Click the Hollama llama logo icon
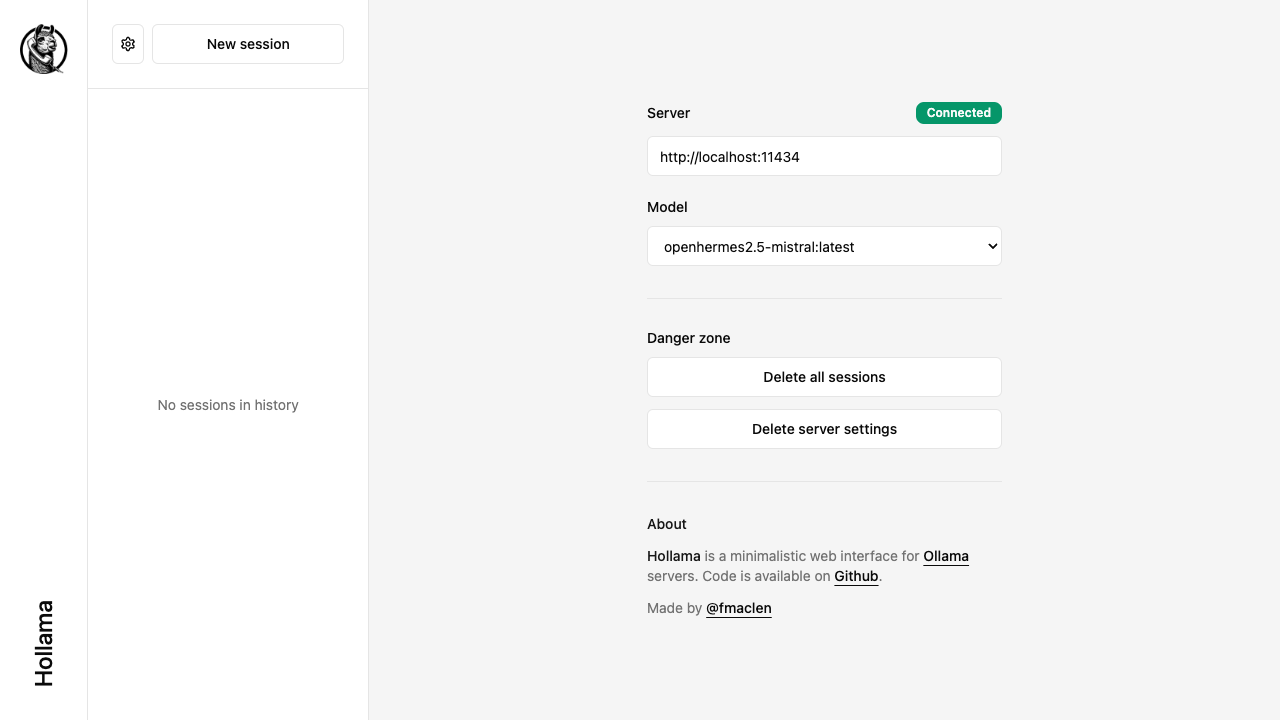Image resolution: width=1280 pixels, height=720 pixels. pyautogui.click(x=44, y=49)
